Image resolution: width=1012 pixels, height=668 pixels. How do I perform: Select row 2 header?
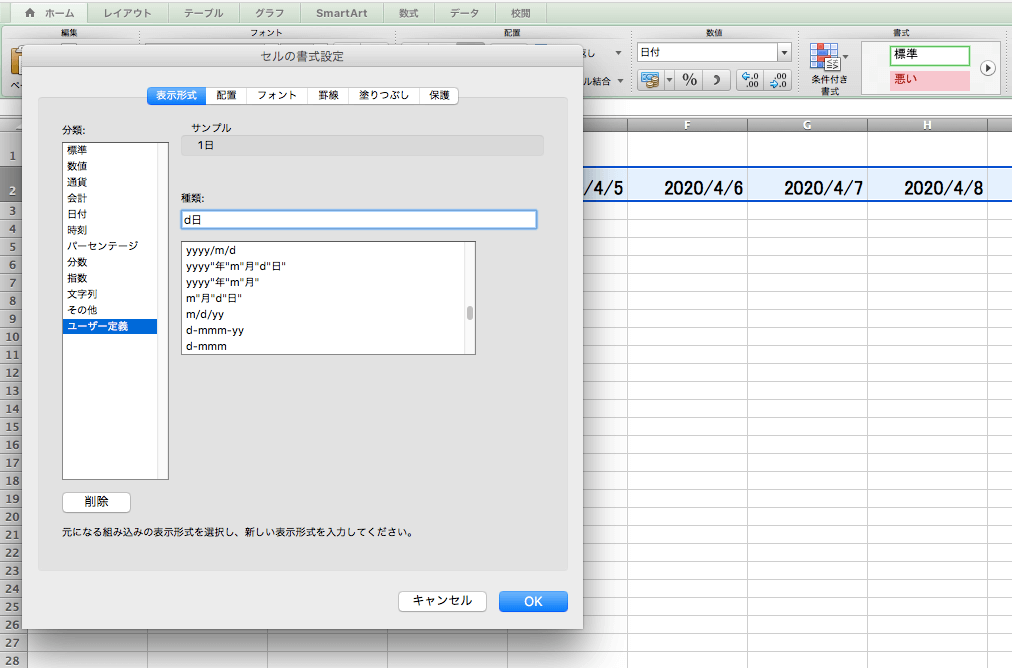click(x=12, y=184)
